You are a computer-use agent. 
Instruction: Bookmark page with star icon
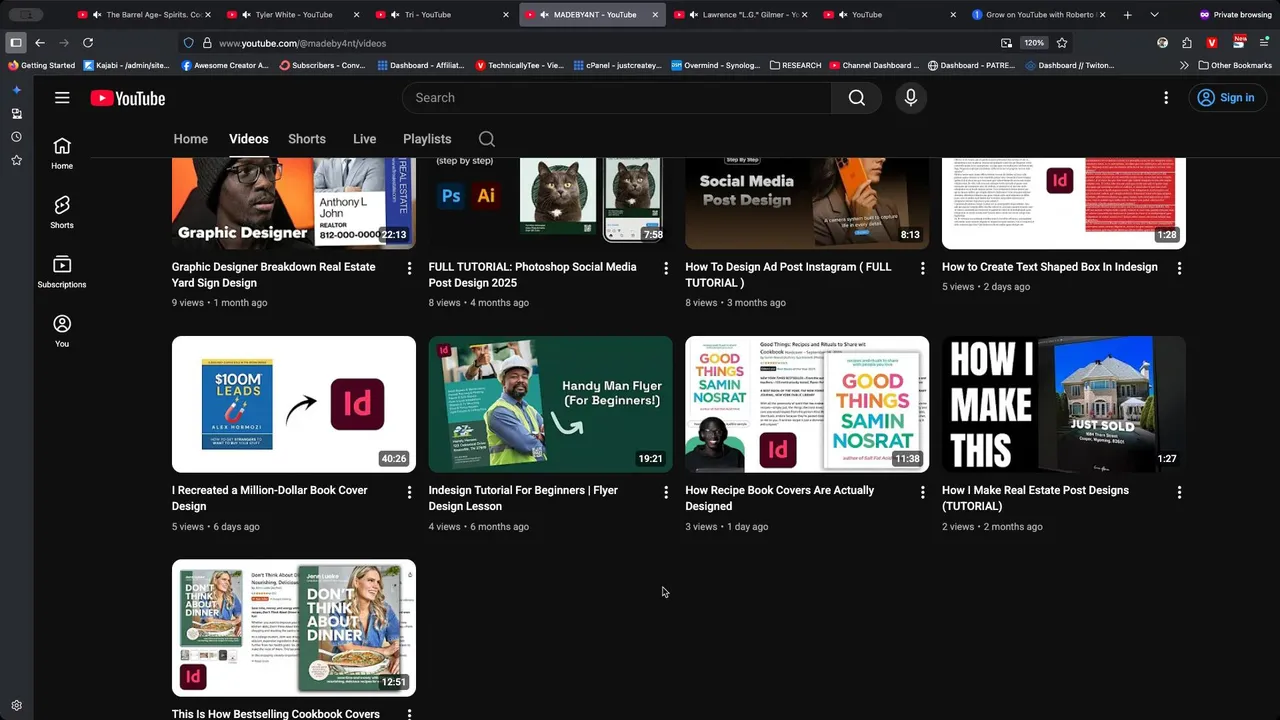[1062, 43]
